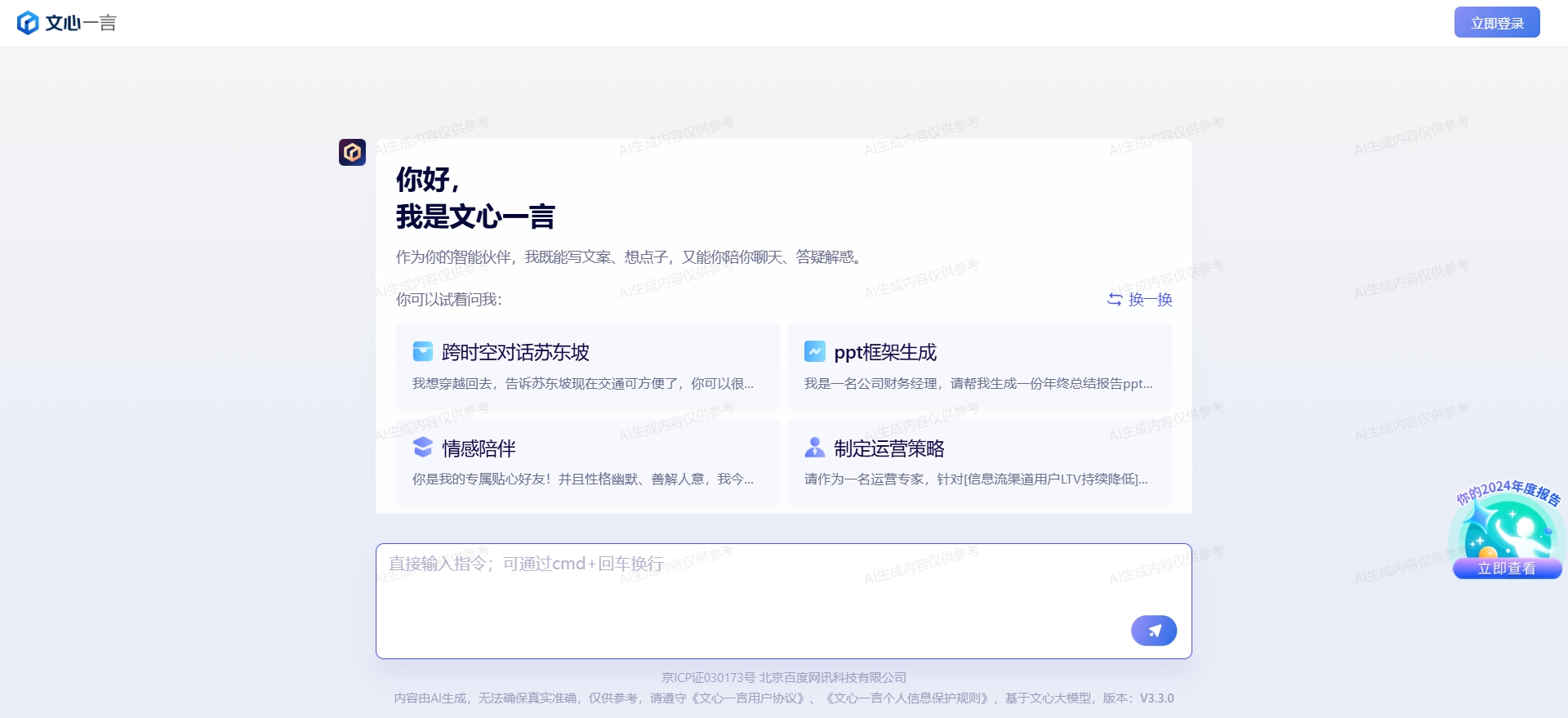Click the 京ICP证030173号 footer text
Image resolution: width=1568 pixels, height=718 pixels.
708,678
